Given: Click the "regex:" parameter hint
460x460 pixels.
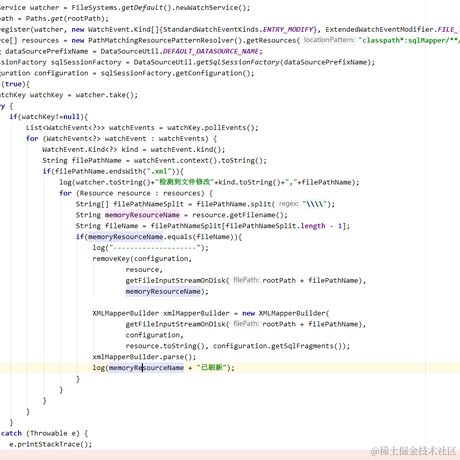Looking at the screenshot, I should (288, 204).
